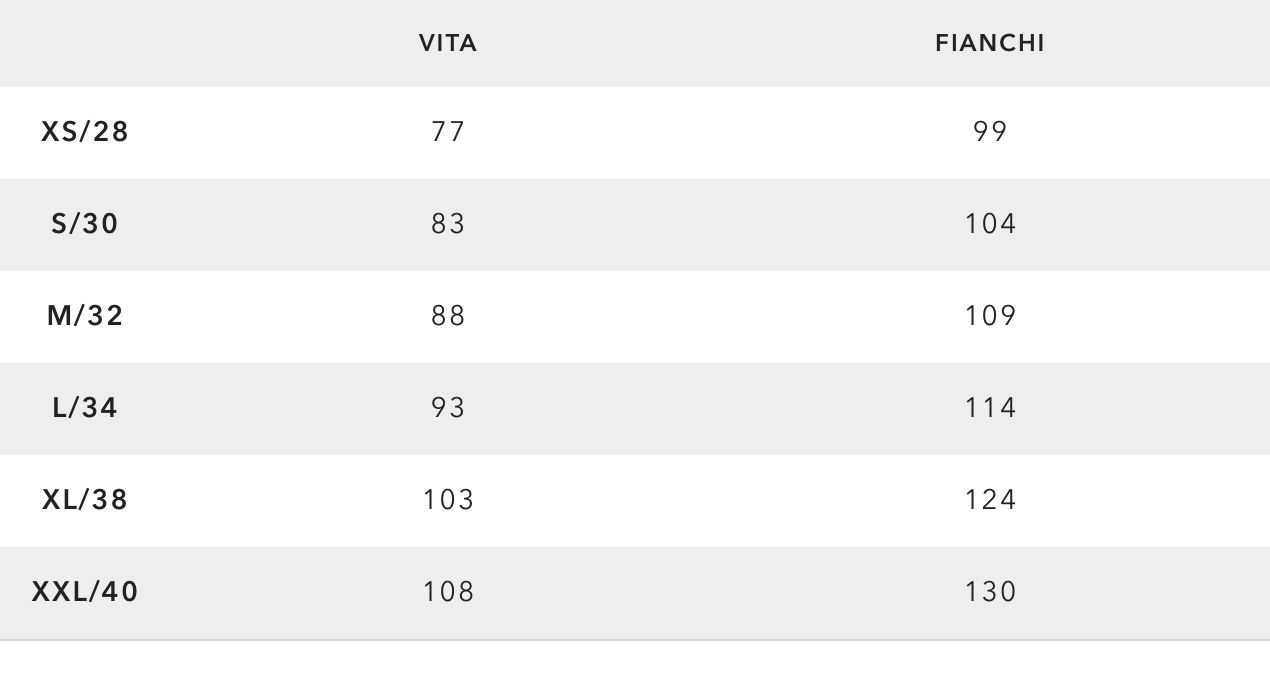Click the hips value 99 cell
The height and width of the screenshot is (686, 1270).
click(990, 132)
